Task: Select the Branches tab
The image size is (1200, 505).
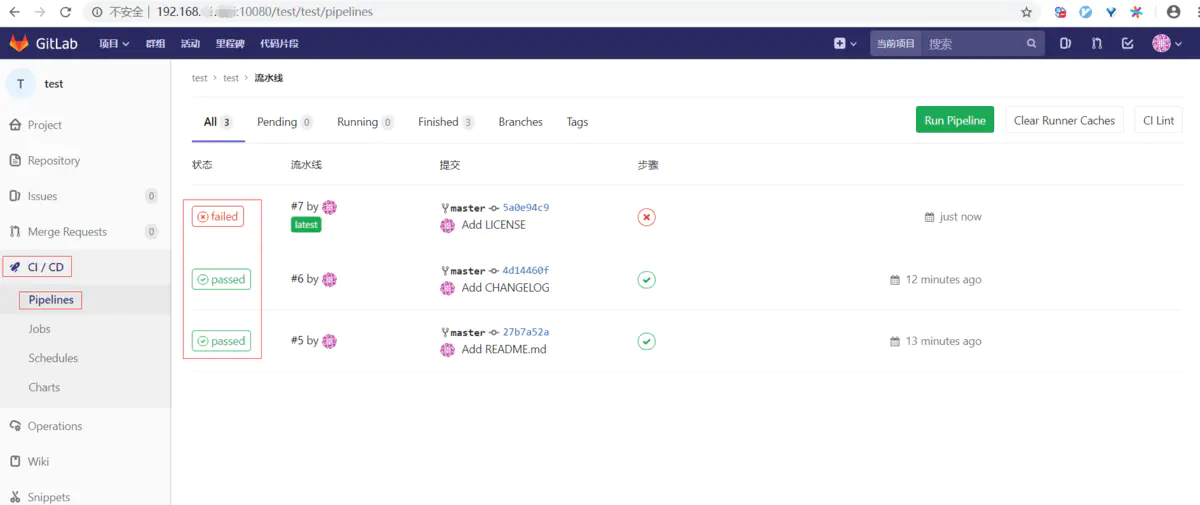Action: [520, 122]
